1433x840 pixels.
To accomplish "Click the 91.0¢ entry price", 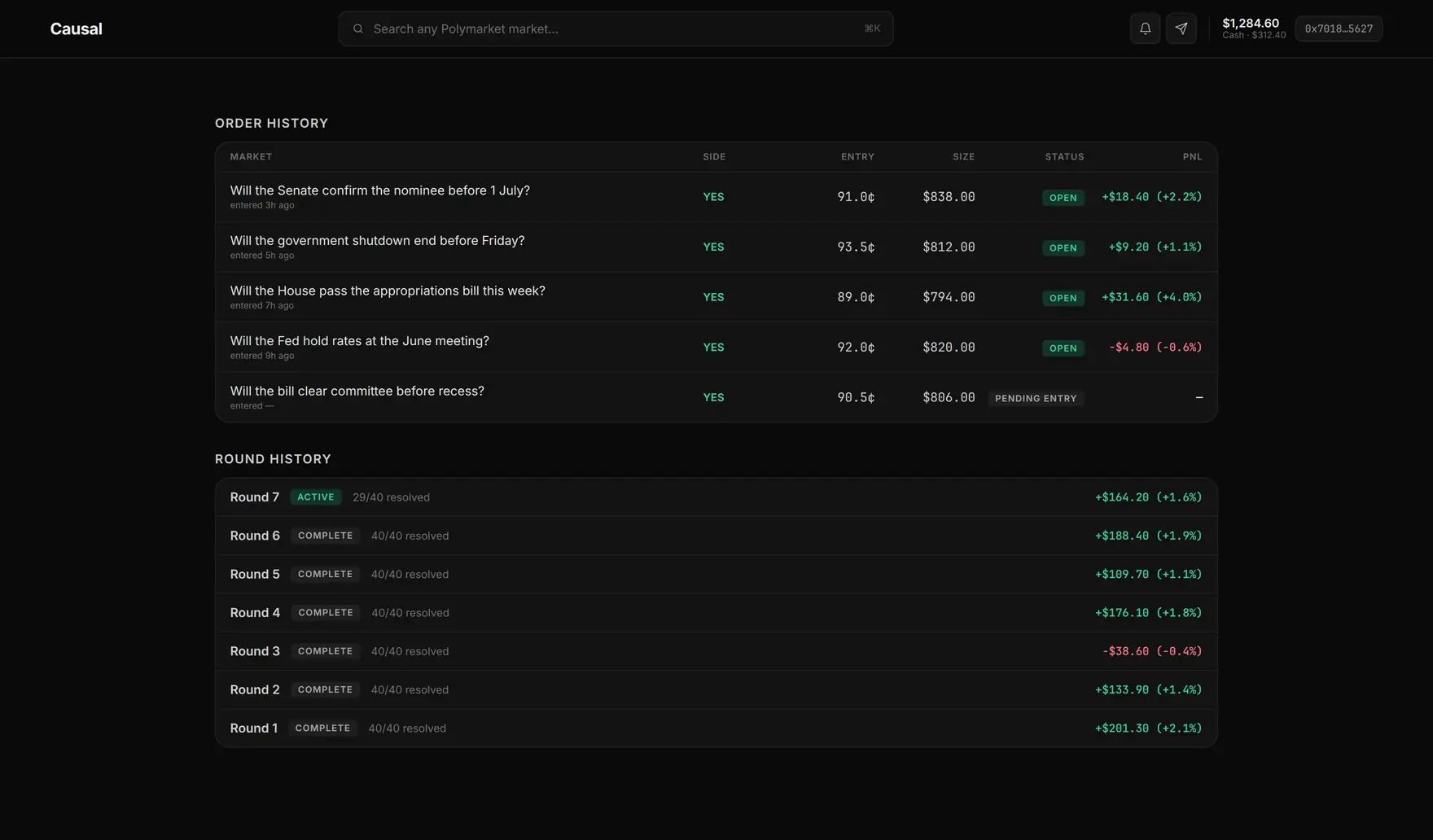I will (856, 197).
